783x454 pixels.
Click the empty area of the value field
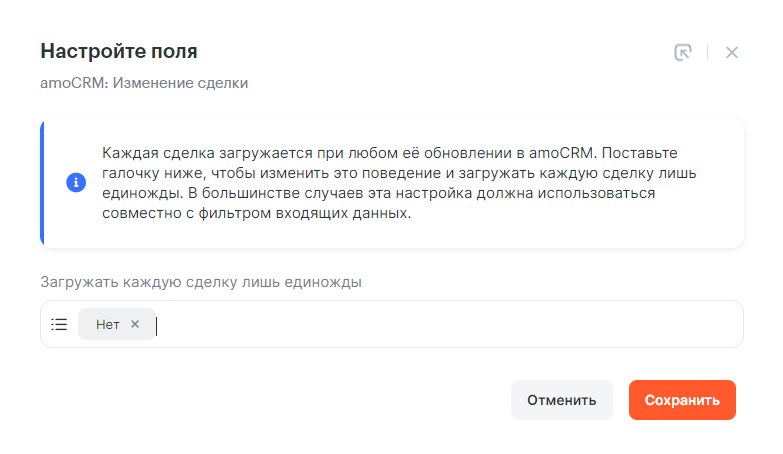point(450,324)
